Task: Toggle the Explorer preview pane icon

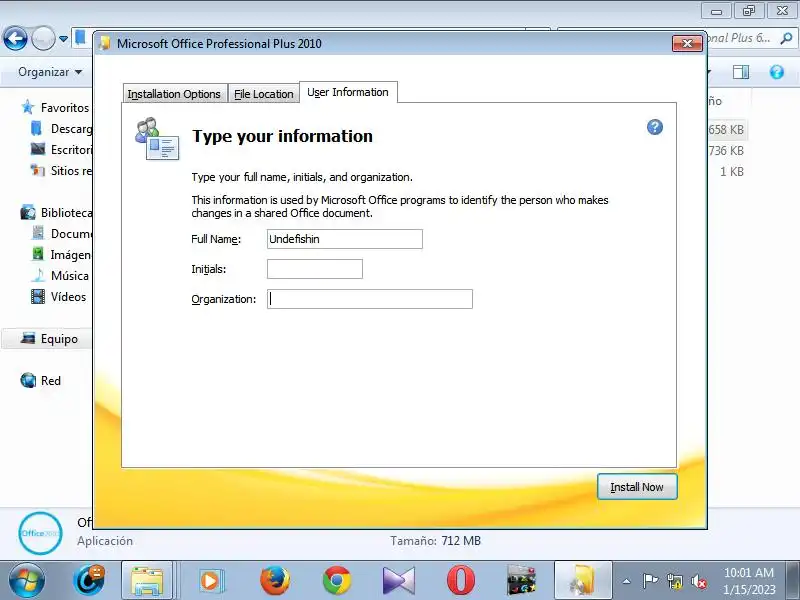Action: (x=741, y=72)
